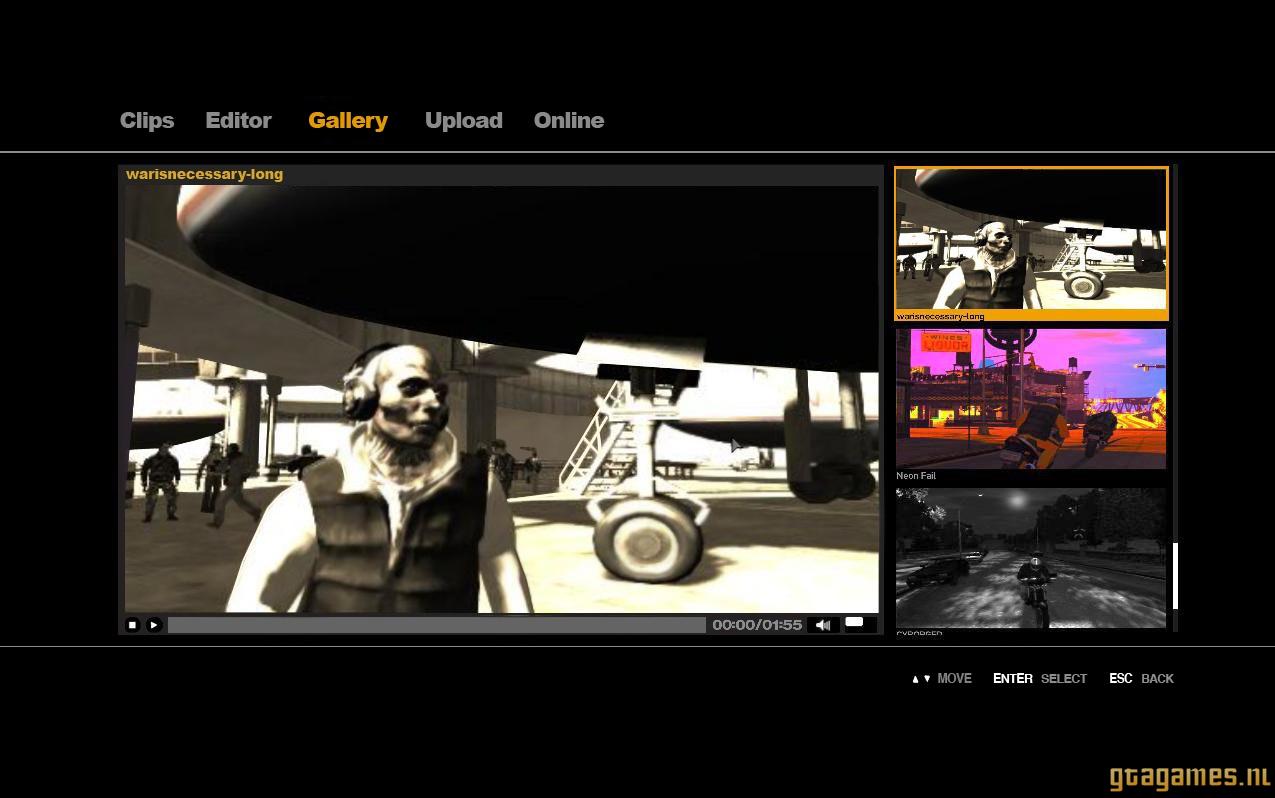This screenshot has width=1275, height=798.
Task: Stop the video with the stop button
Action: 132,625
